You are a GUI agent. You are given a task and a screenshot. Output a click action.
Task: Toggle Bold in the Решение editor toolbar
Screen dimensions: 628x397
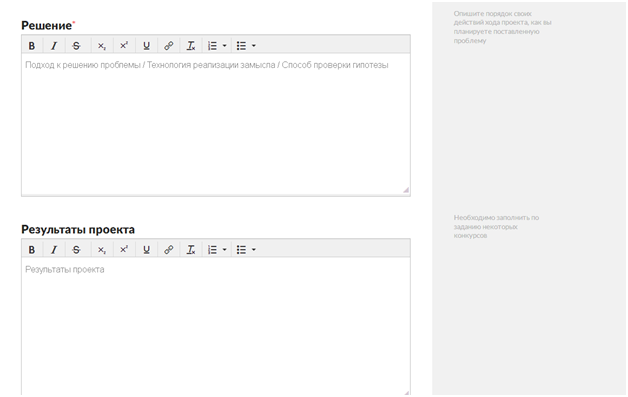click(32, 46)
